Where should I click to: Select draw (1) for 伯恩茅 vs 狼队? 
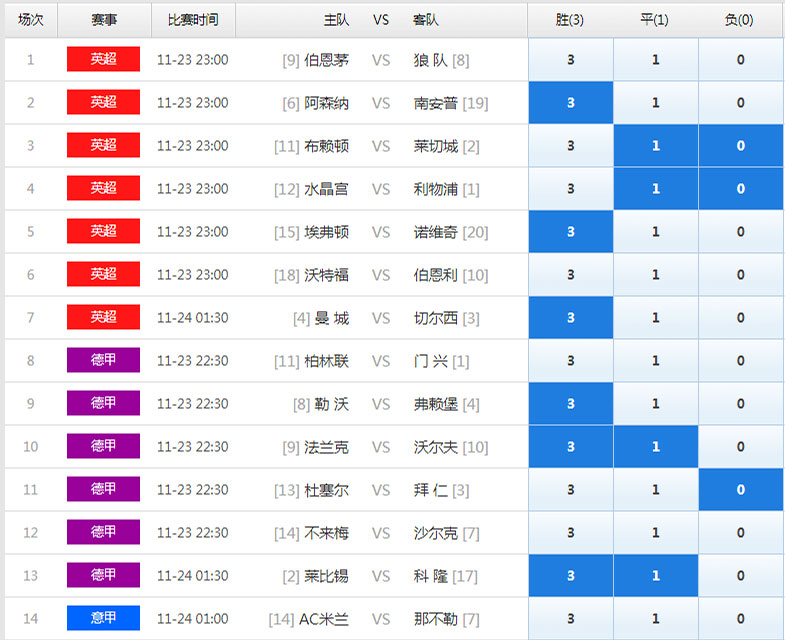click(x=656, y=60)
